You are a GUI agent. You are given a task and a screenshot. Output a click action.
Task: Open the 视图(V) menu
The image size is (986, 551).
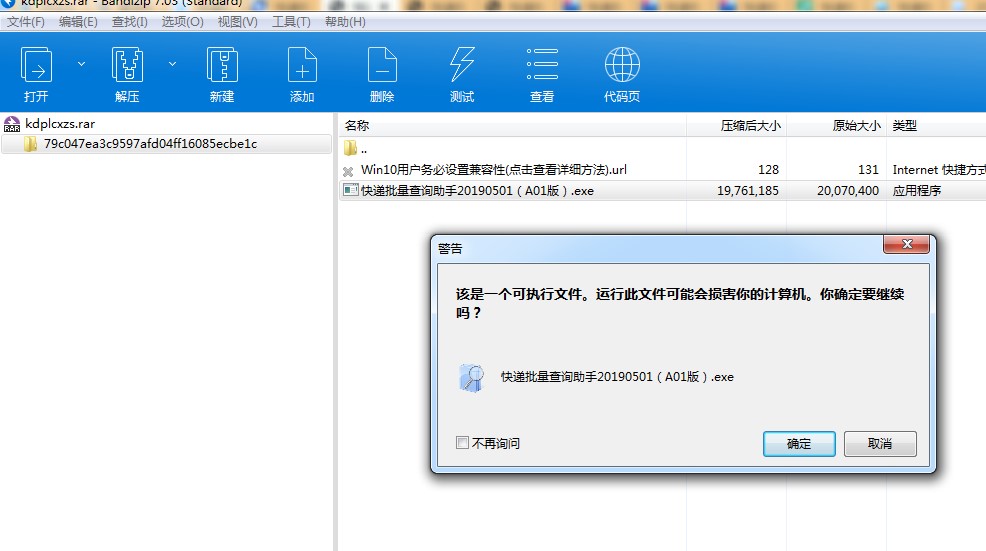pos(238,22)
